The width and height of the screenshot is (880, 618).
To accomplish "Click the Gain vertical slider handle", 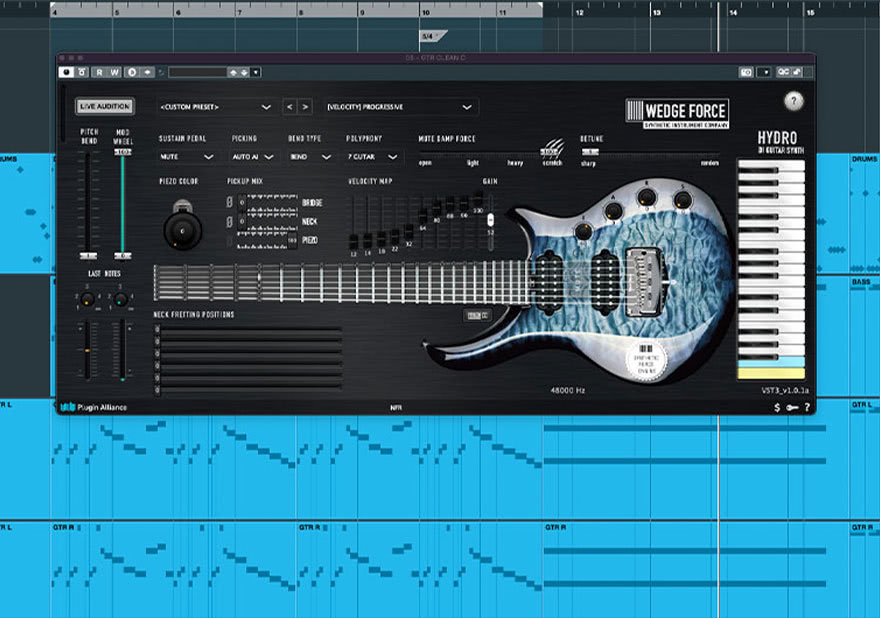I will coord(491,219).
